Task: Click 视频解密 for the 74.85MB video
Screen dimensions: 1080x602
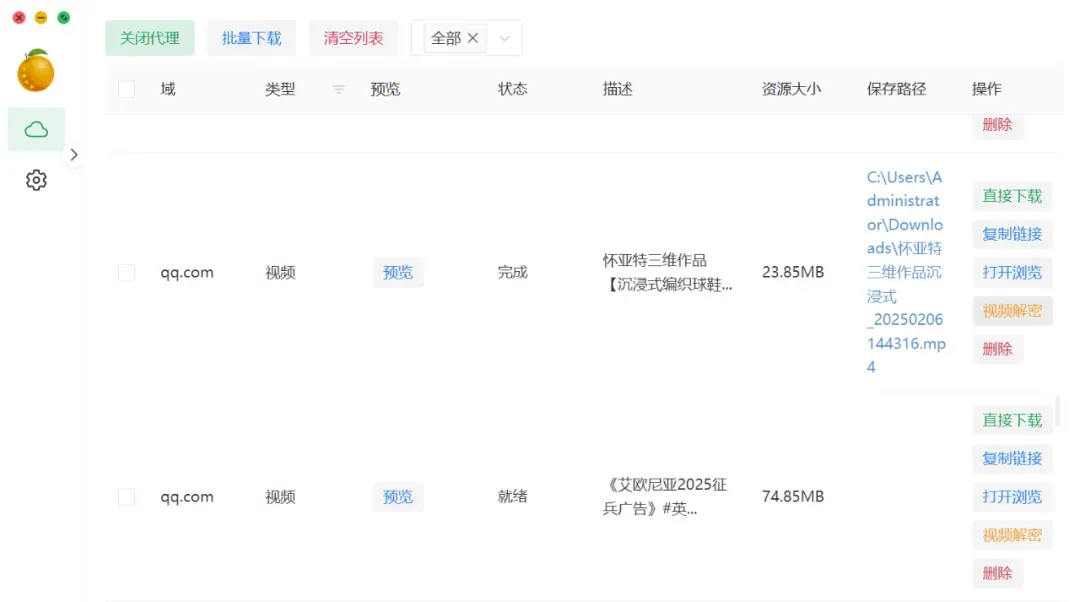Action: click(1012, 534)
